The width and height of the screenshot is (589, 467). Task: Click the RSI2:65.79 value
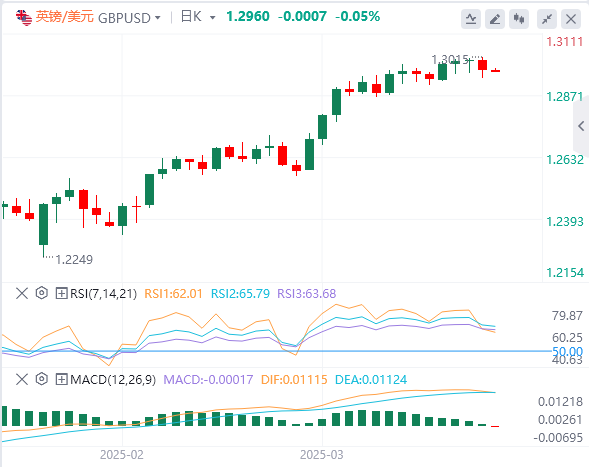240,293
